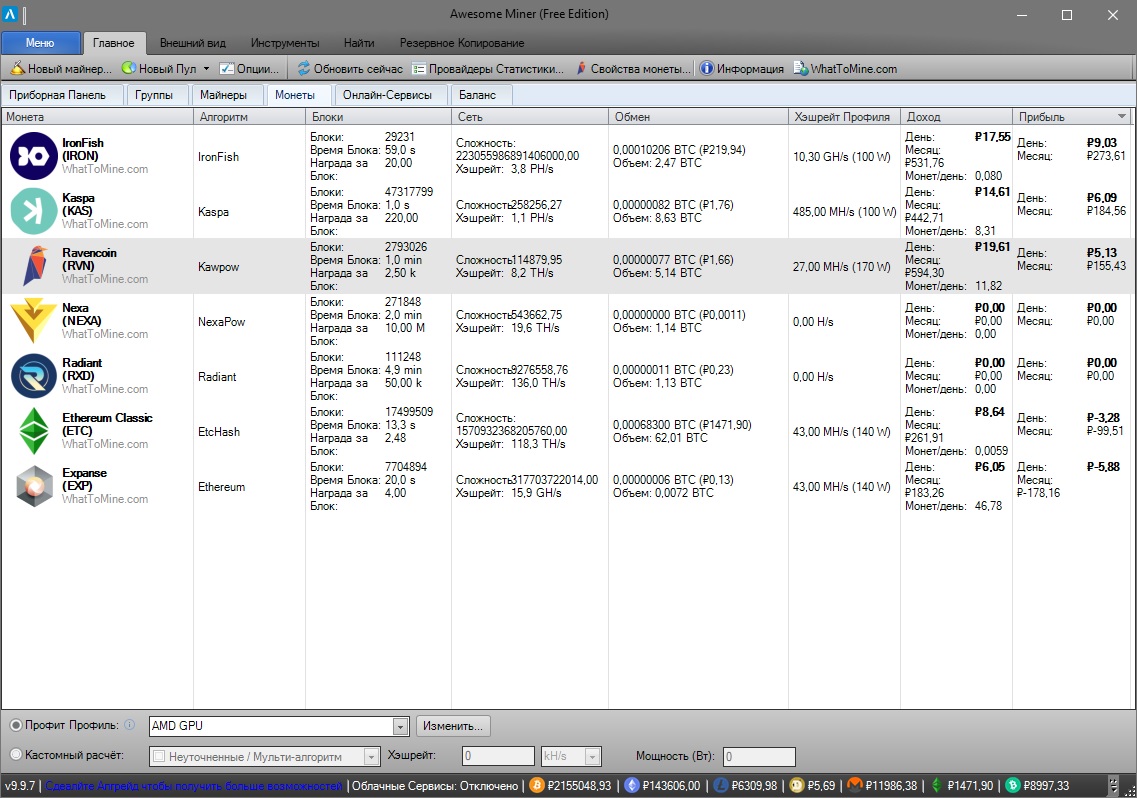Open the Резервное Копирование ribbon tab
The height and width of the screenshot is (798, 1137).
coord(462,43)
